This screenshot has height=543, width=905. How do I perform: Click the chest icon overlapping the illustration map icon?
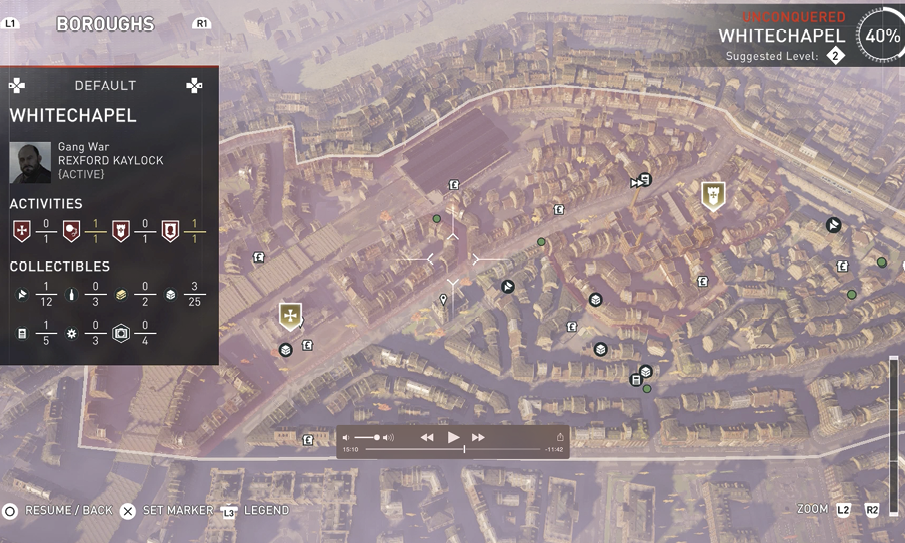point(645,371)
